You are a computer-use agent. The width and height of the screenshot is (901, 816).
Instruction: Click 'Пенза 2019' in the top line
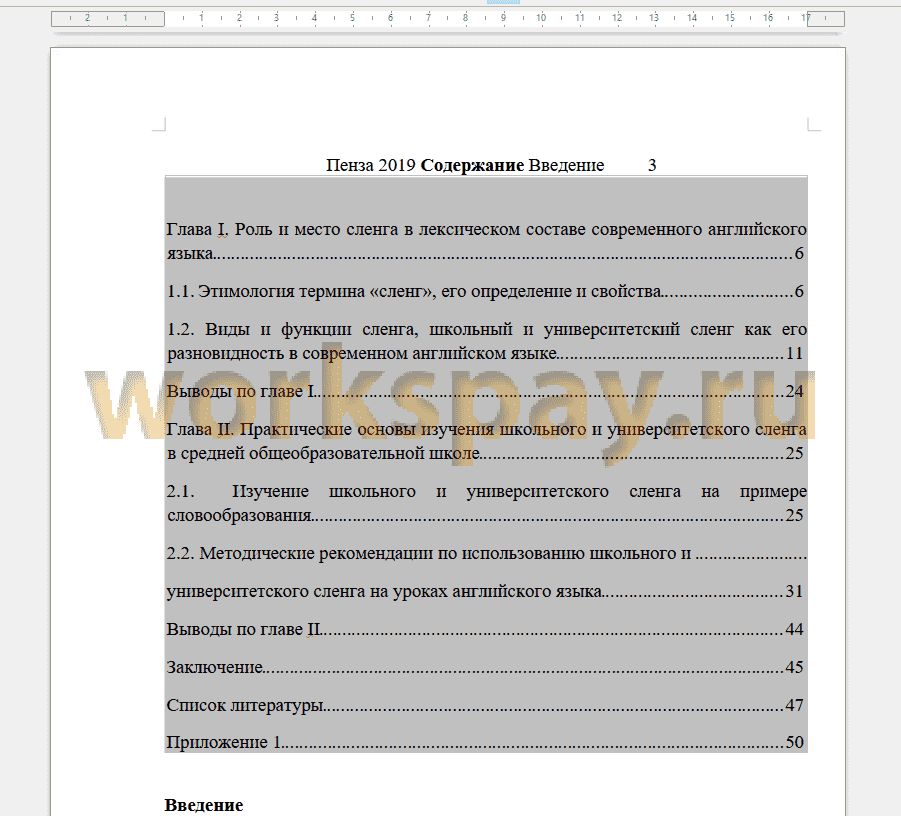tap(371, 165)
